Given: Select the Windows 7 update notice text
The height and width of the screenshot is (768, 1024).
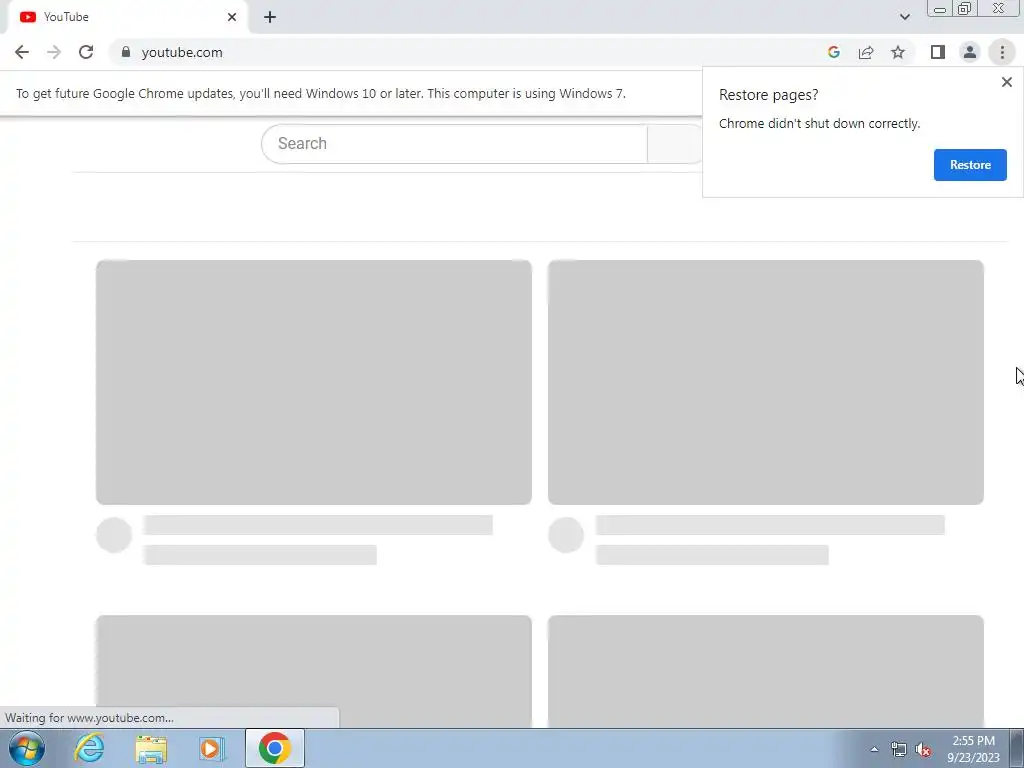Looking at the screenshot, I should point(321,93).
